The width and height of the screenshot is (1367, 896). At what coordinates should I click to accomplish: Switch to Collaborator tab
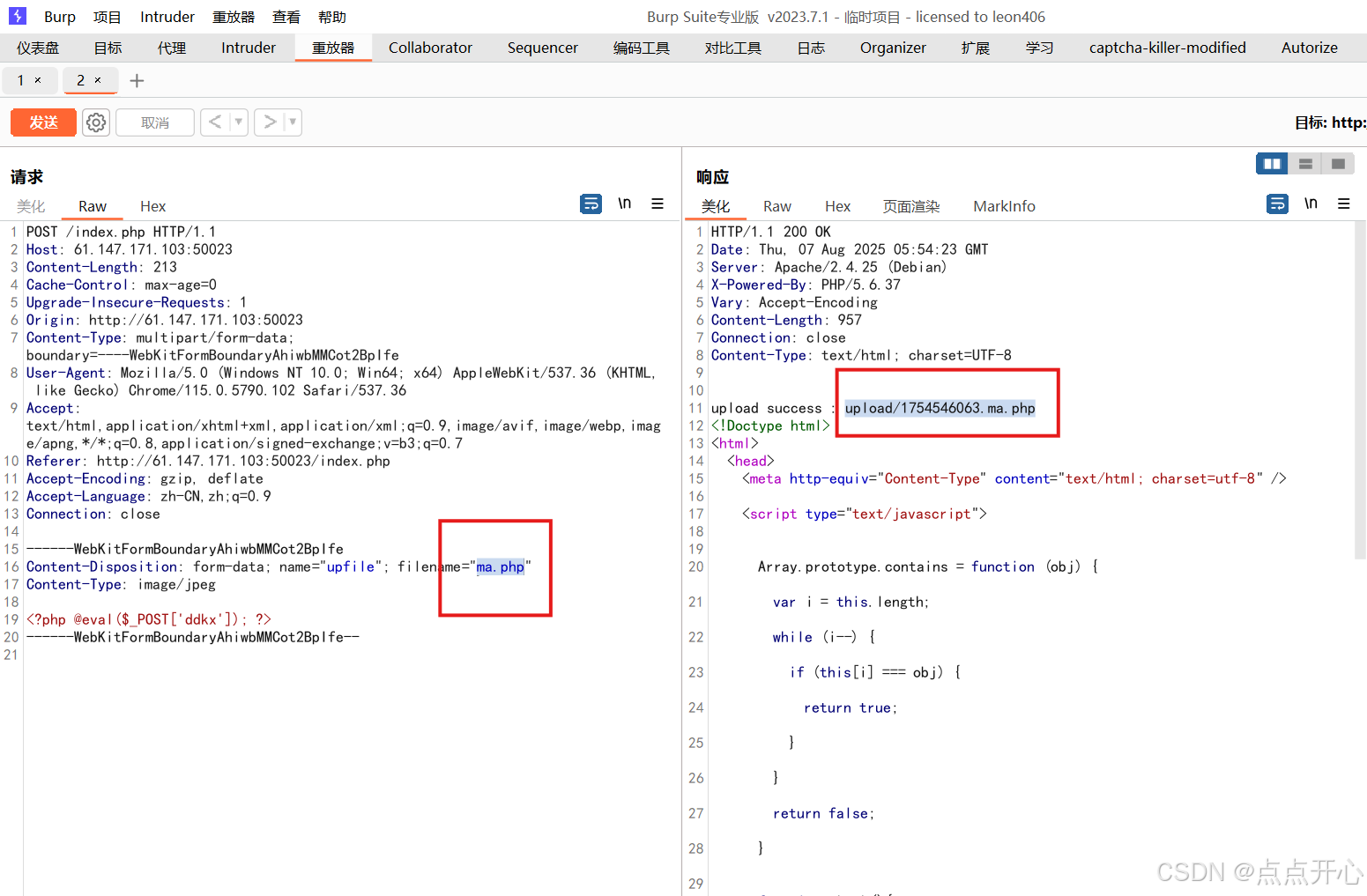click(430, 48)
